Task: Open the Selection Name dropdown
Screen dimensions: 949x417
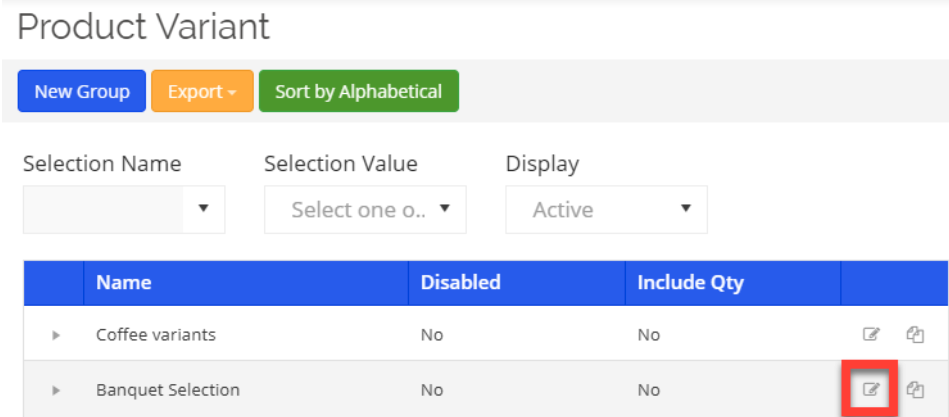Action: click(x=124, y=209)
